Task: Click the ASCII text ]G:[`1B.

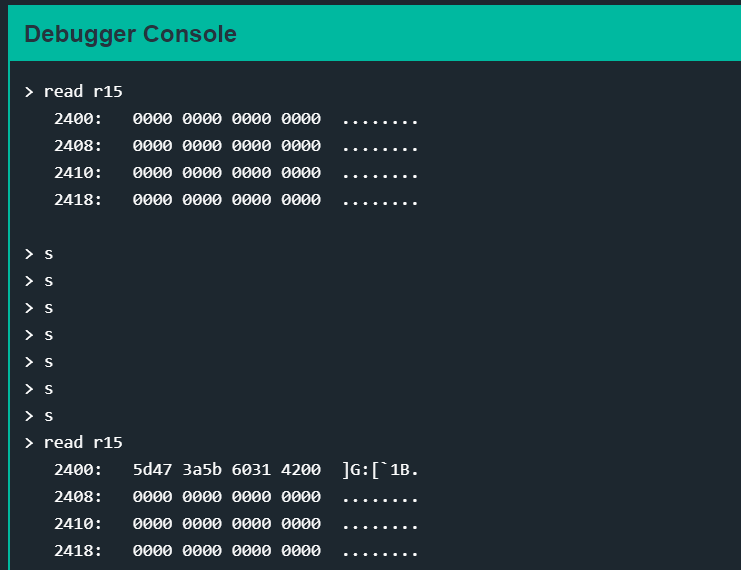Action: [380, 470]
